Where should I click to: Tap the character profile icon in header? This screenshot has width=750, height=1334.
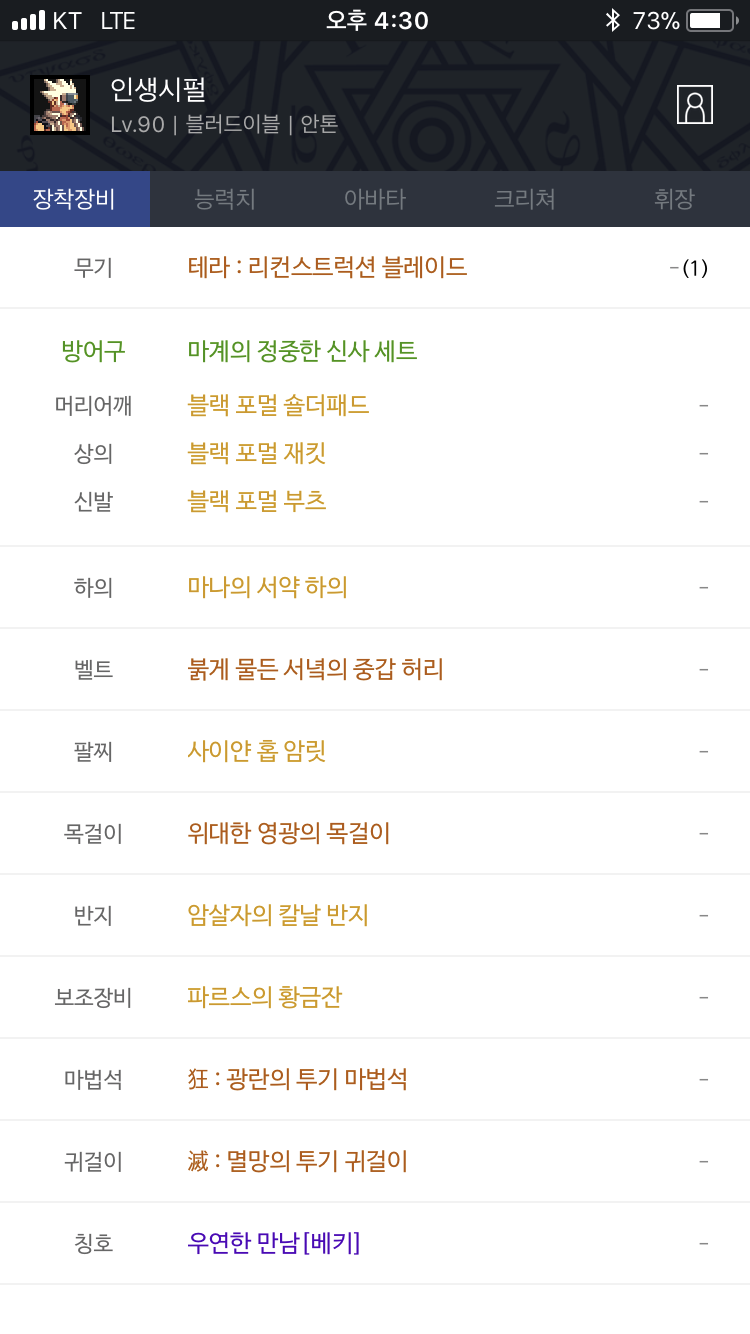click(695, 105)
